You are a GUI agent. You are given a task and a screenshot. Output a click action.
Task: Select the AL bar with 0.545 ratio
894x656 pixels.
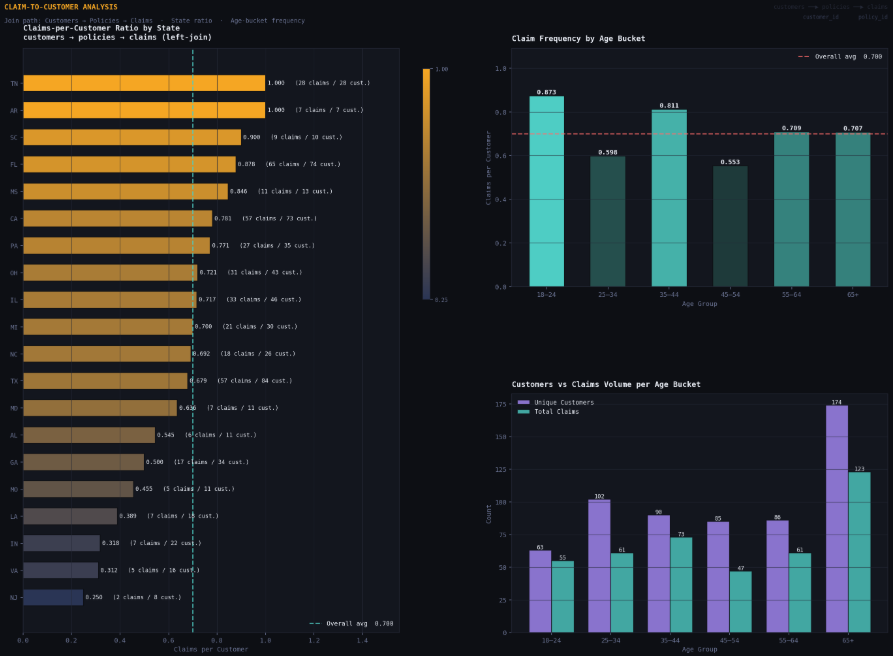(89, 435)
